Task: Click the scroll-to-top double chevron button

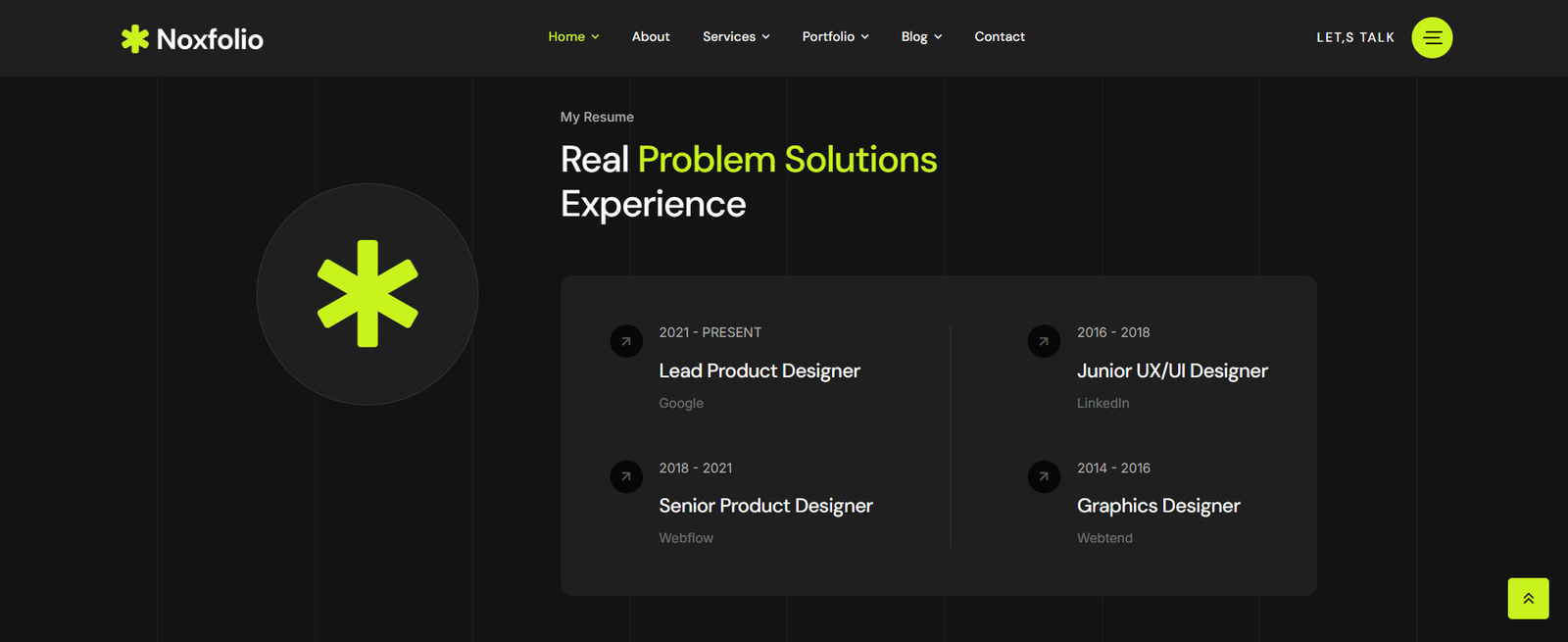Action: (1528, 598)
